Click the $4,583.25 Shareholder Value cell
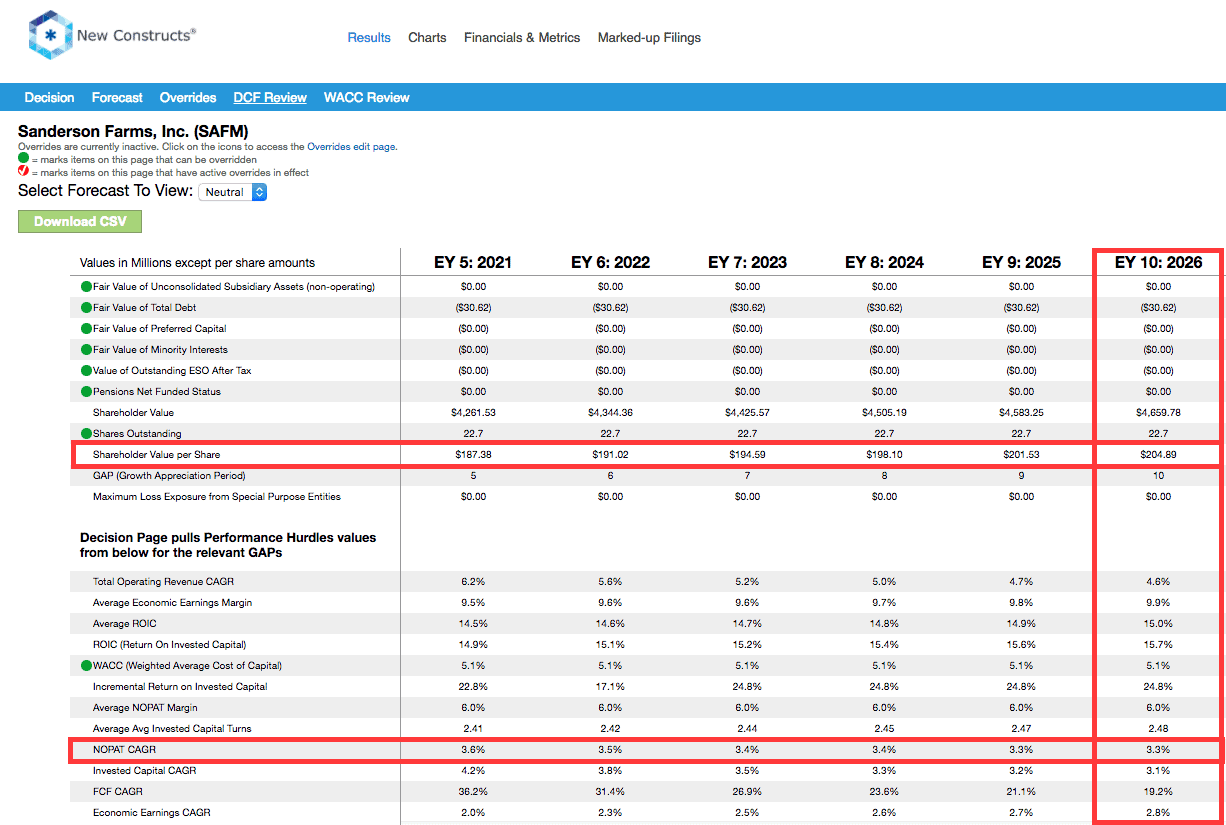The width and height of the screenshot is (1226, 825). pos(1021,413)
